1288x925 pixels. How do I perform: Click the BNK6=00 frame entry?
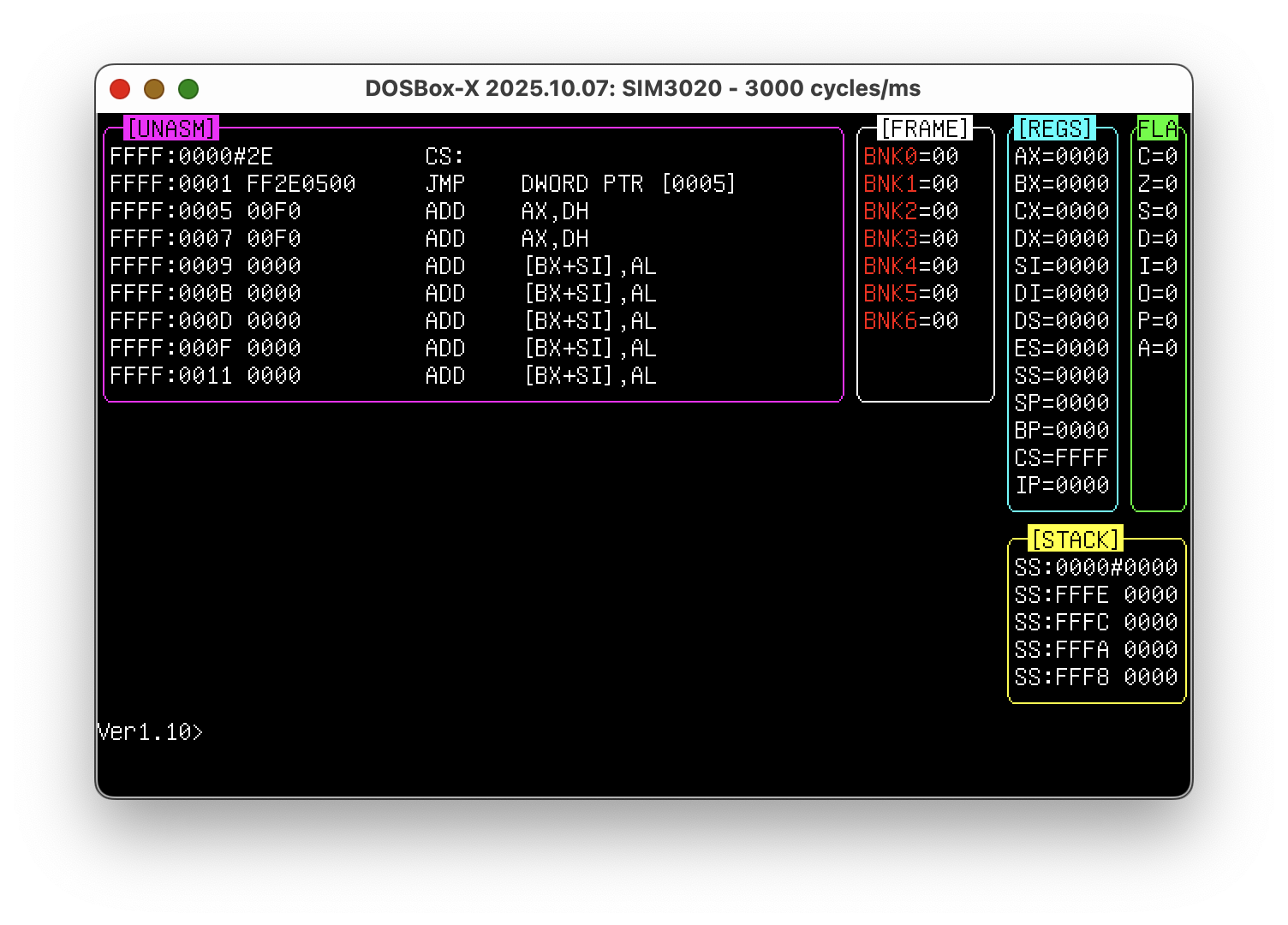pos(910,321)
